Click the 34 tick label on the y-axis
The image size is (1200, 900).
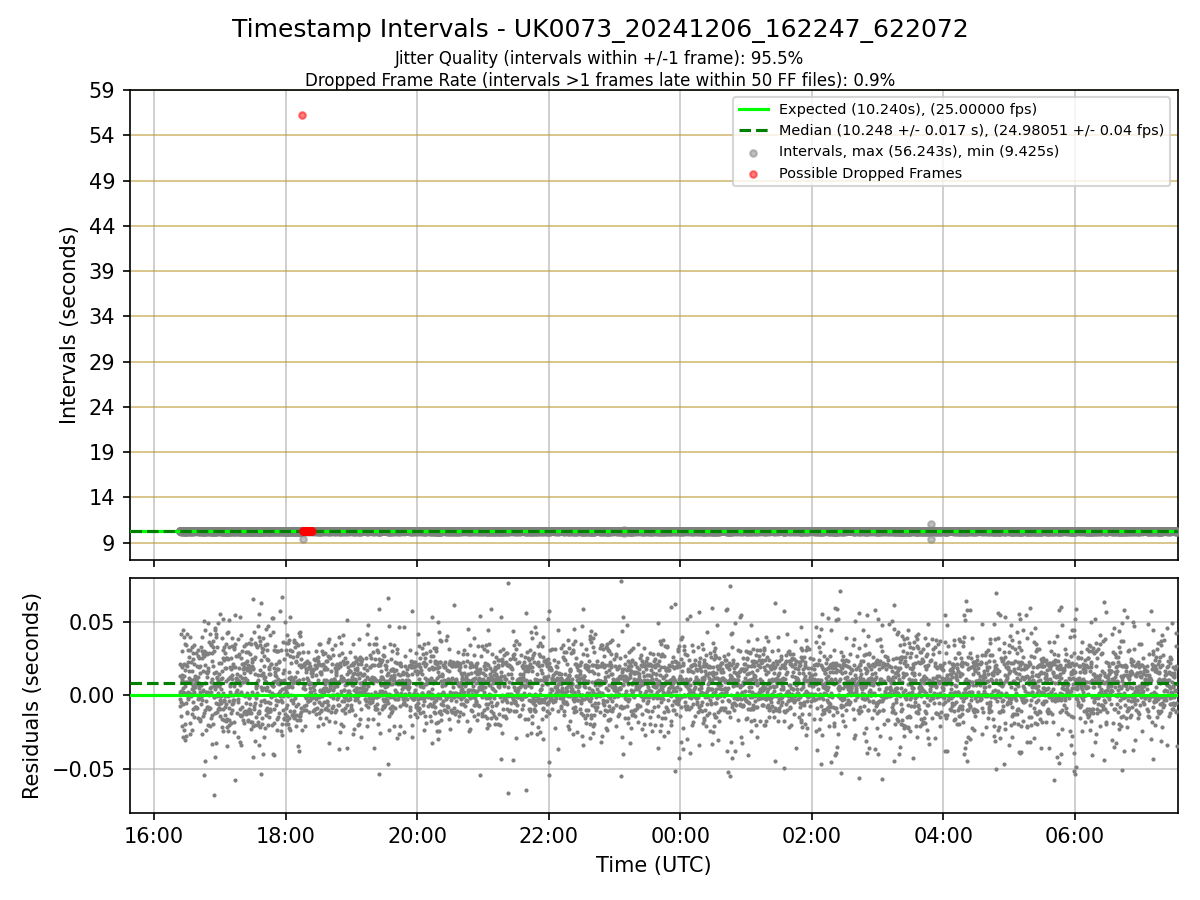(x=104, y=317)
